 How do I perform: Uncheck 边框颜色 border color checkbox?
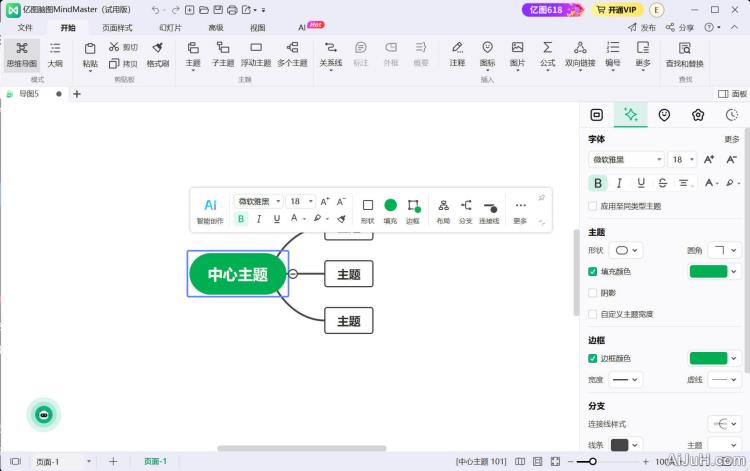click(593, 358)
